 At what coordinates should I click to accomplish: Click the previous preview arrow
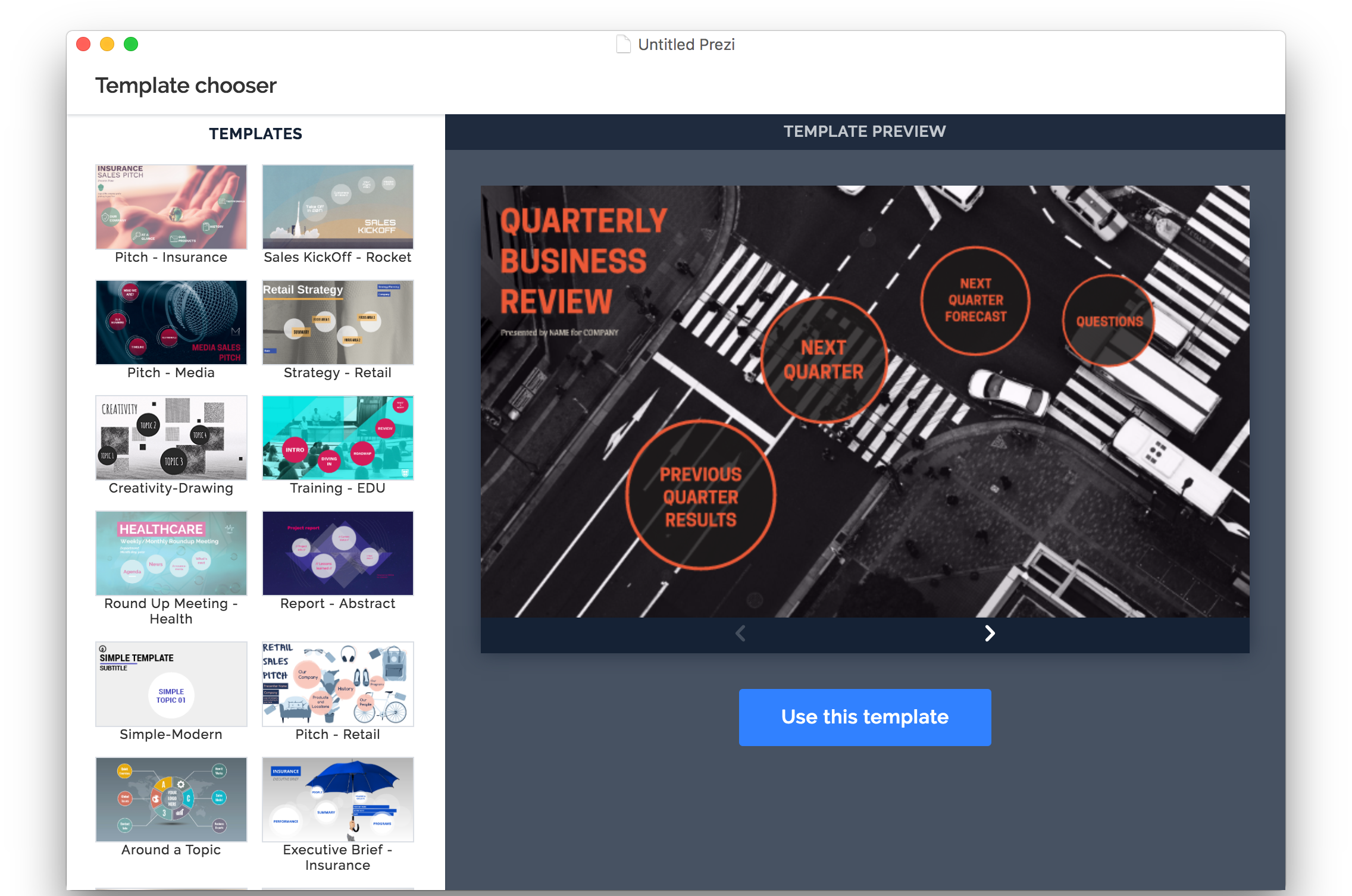740,634
